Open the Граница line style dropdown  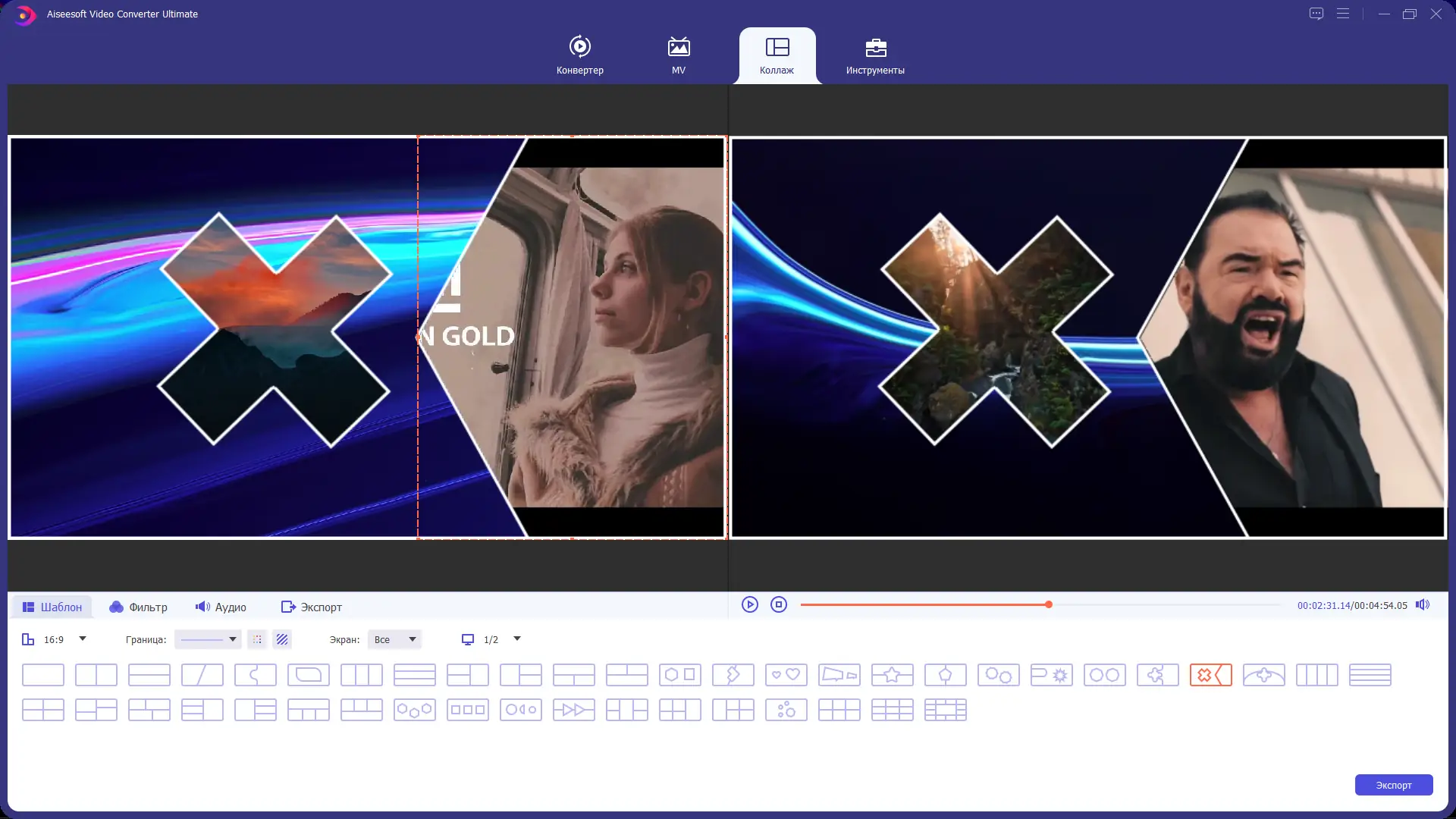[x=208, y=639]
